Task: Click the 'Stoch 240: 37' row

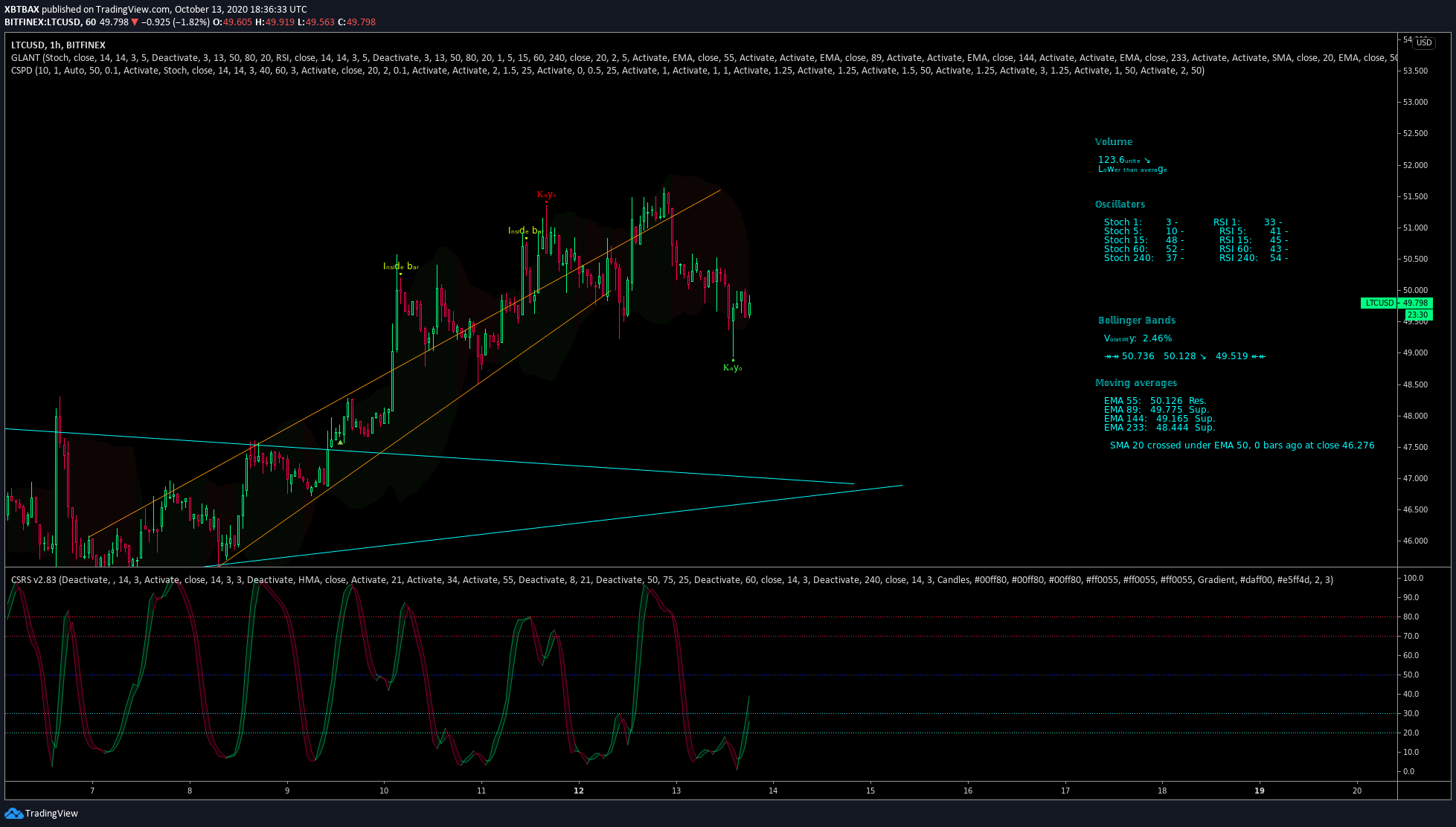Action: coord(1144,258)
